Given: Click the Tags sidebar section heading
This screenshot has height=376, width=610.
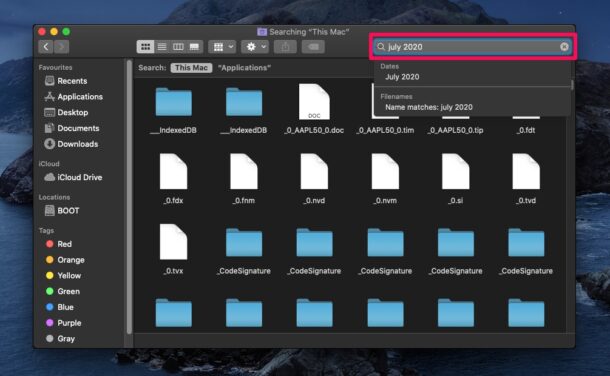Looking at the screenshot, I should pos(46,231).
